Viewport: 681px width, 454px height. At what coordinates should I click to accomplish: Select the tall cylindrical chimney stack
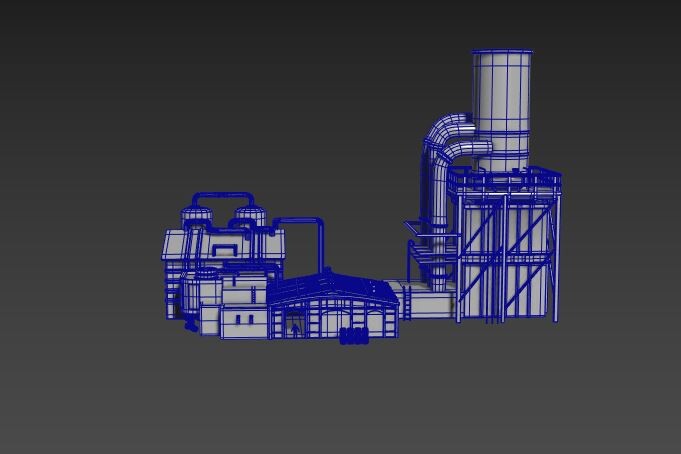pyautogui.click(x=502, y=111)
